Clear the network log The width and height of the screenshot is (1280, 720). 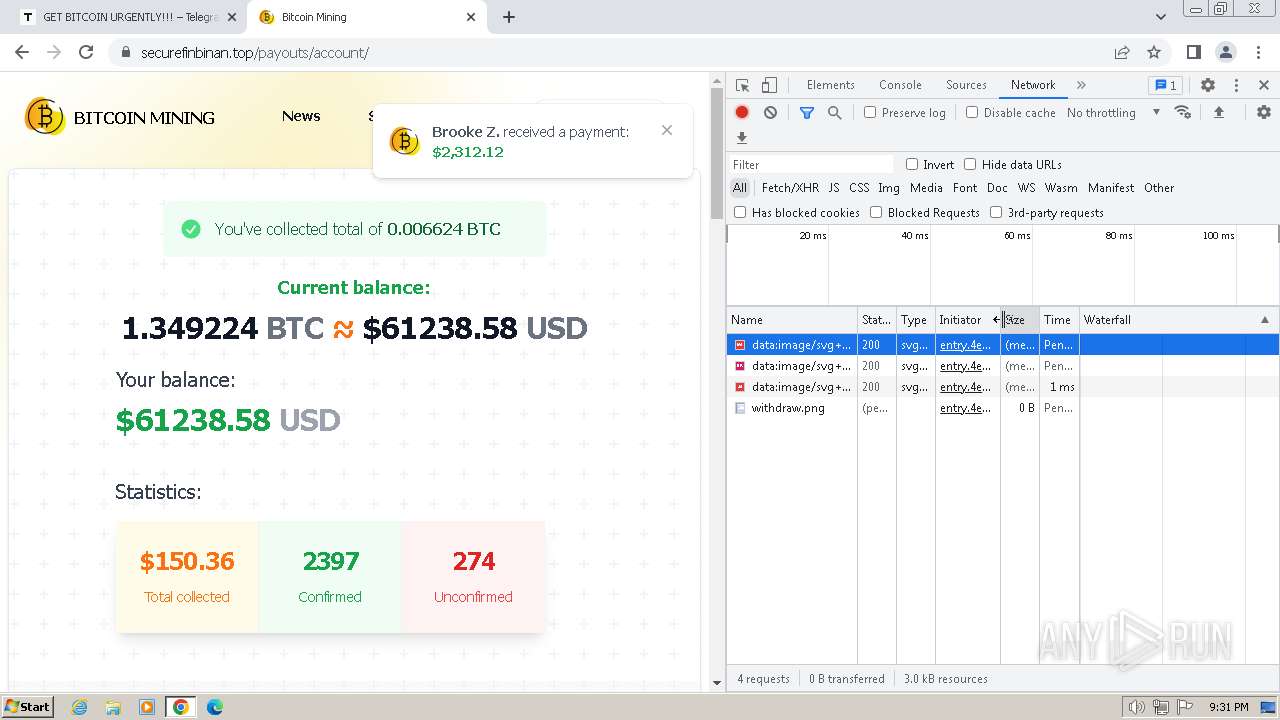coord(770,113)
